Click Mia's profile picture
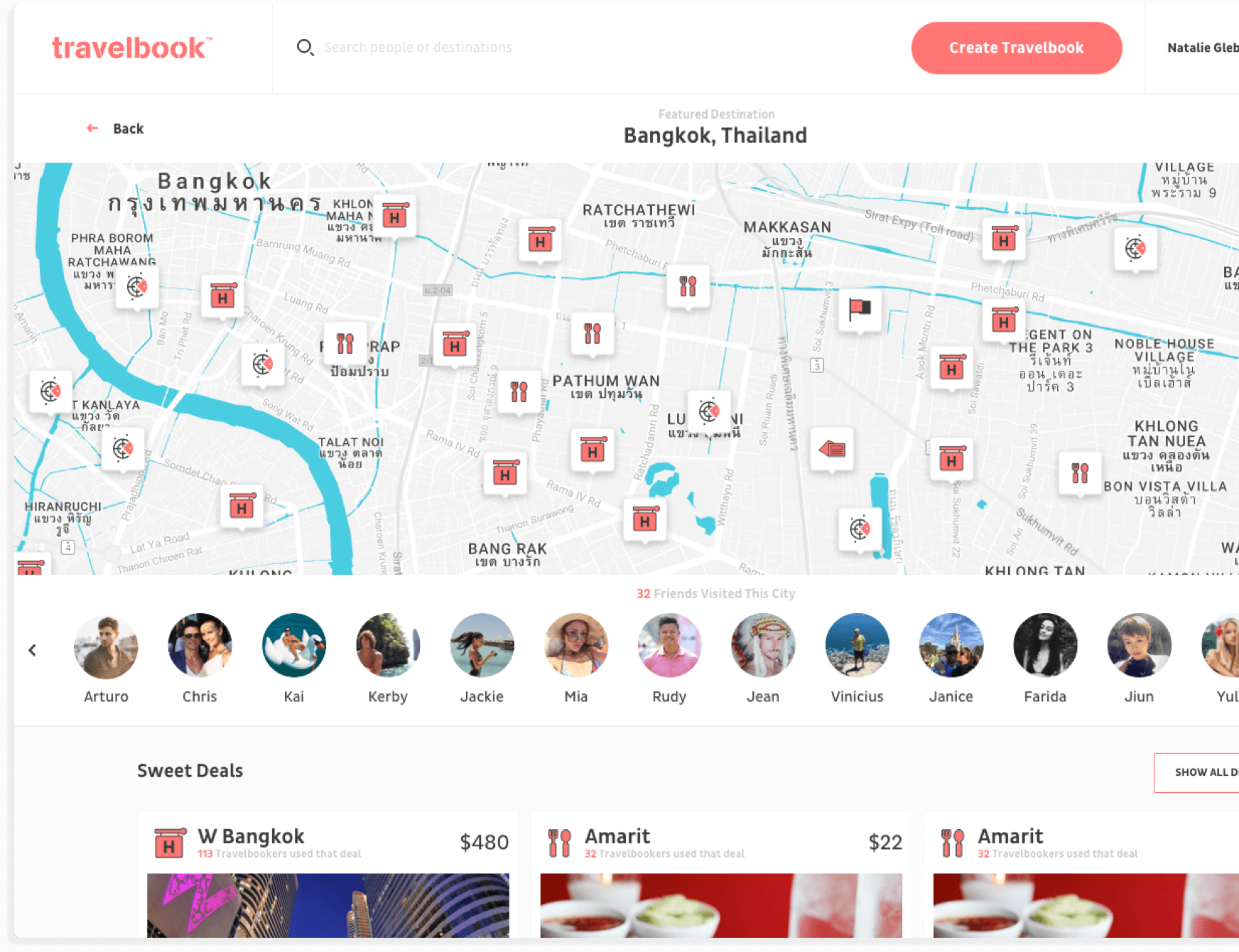 click(575, 645)
